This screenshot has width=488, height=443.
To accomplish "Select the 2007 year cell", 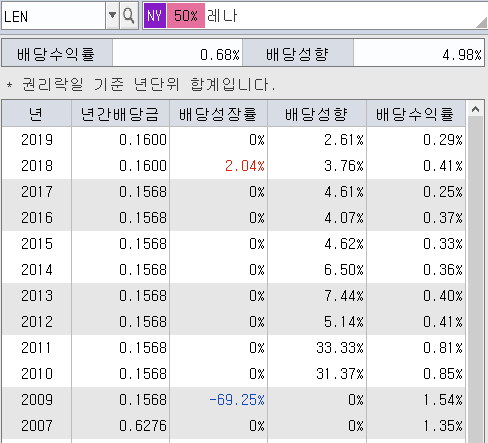I will coord(37,426).
